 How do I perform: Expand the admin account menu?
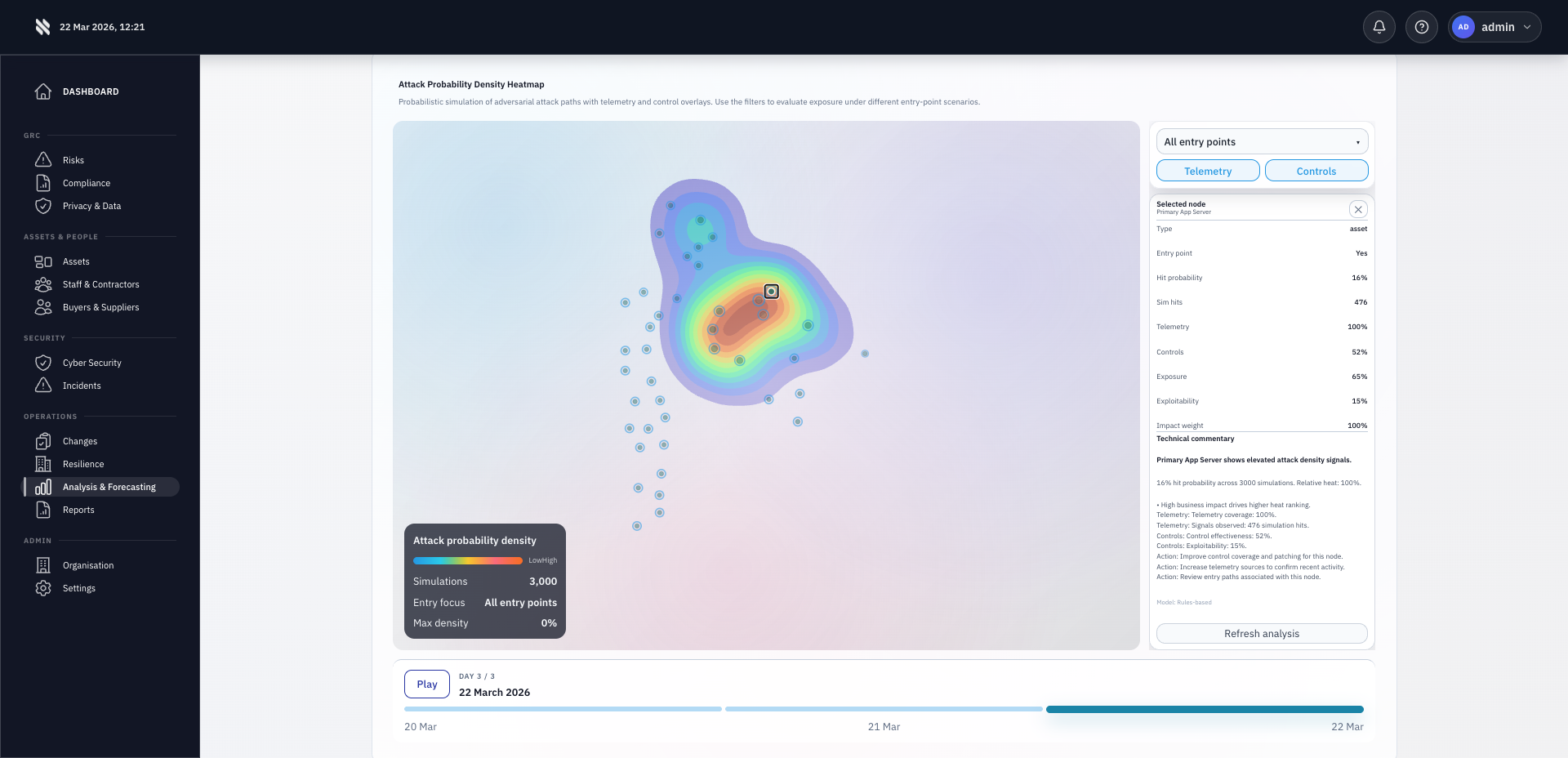1494,27
